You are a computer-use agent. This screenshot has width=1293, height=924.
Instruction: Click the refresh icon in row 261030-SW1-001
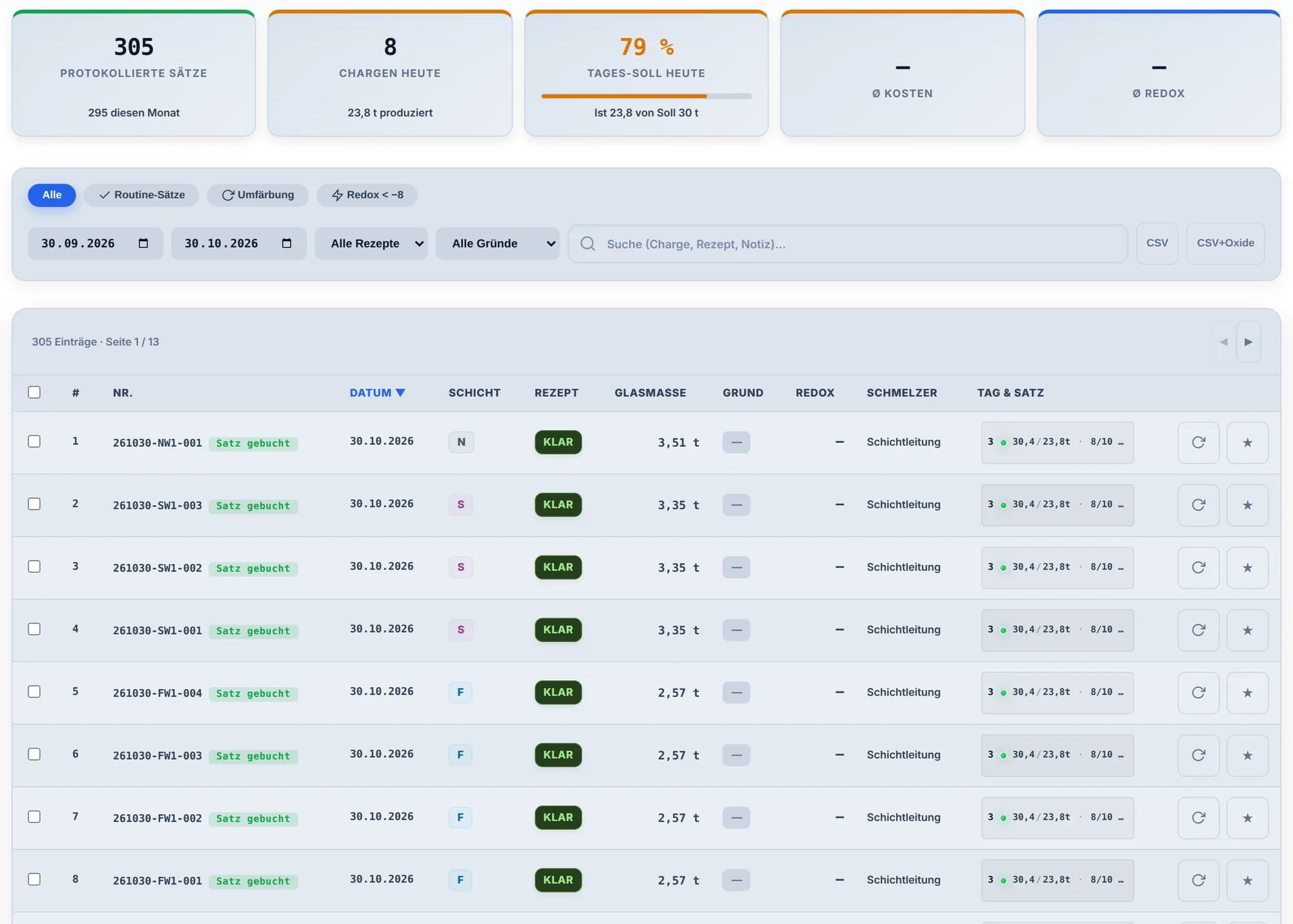(x=1198, y=630)
